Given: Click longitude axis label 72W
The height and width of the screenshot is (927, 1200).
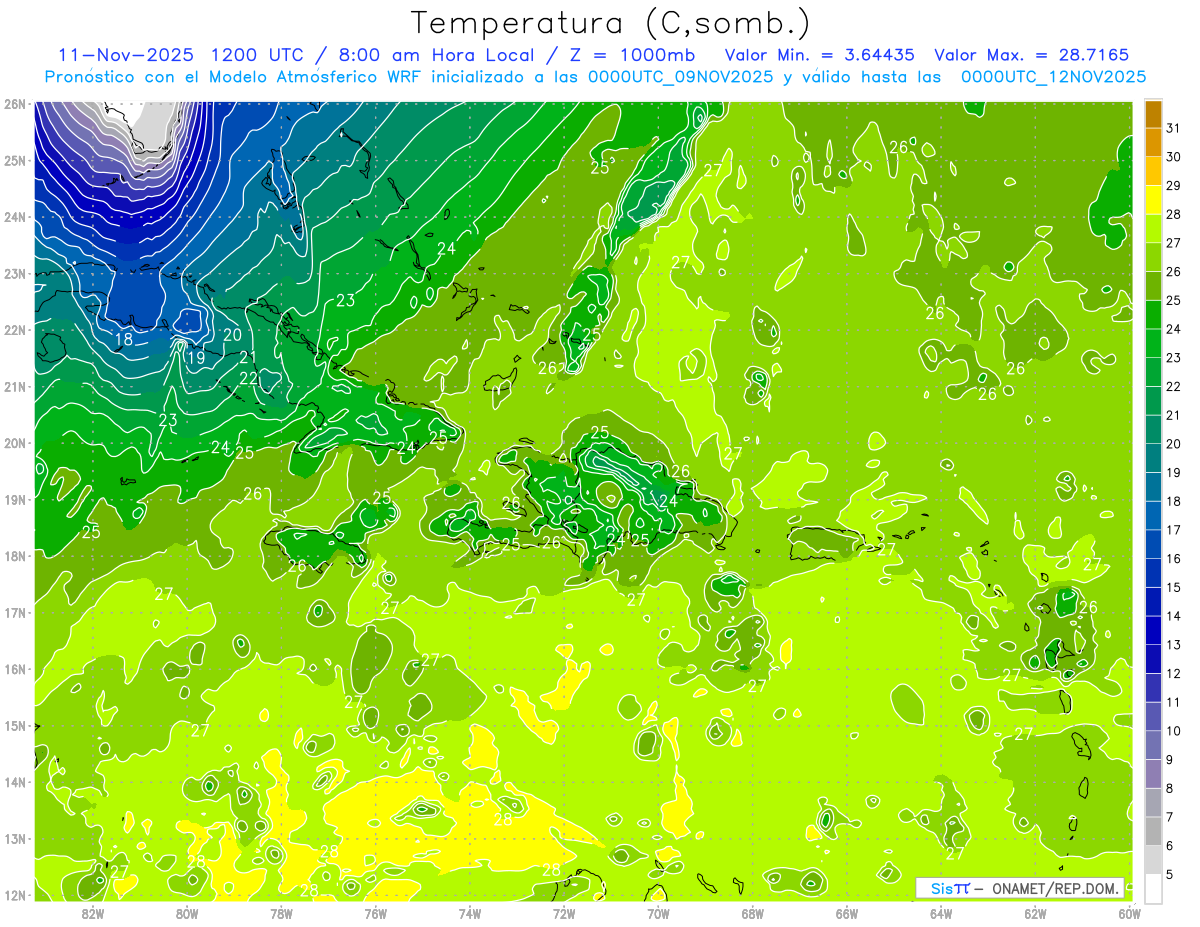Looking at the screenshot, I should [564, 913].
